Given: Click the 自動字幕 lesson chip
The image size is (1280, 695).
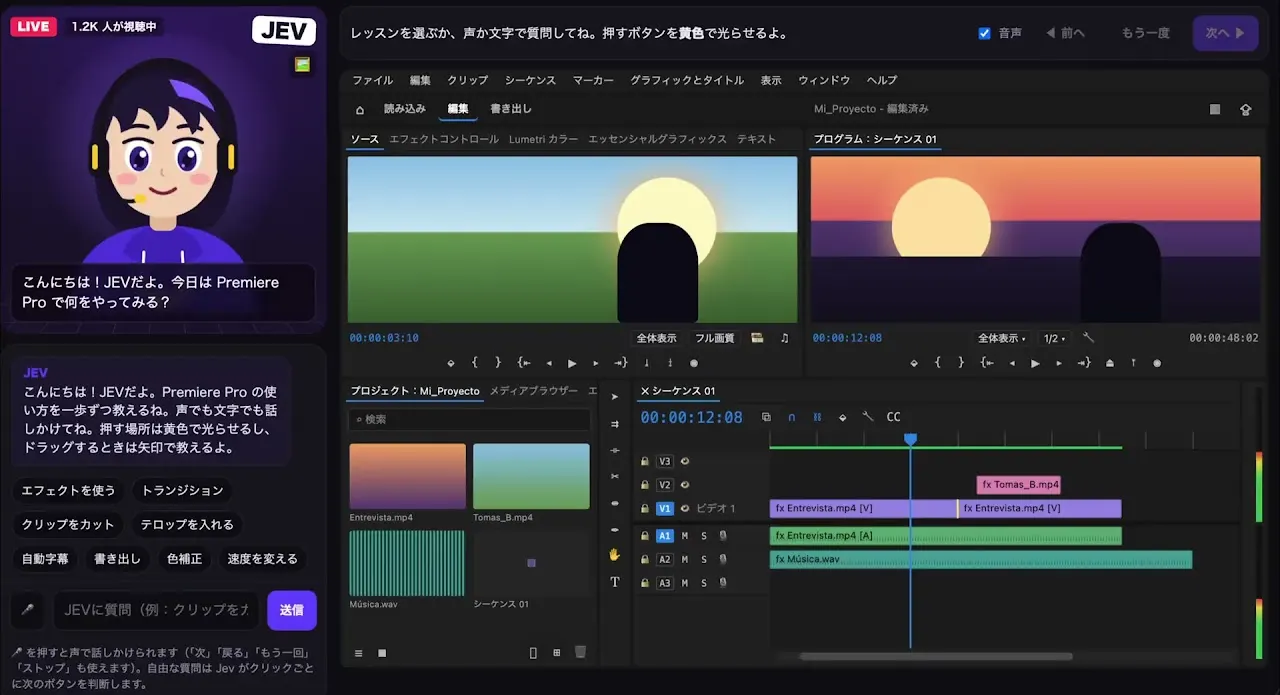Looking at the screenshot, I should point(45,559).
